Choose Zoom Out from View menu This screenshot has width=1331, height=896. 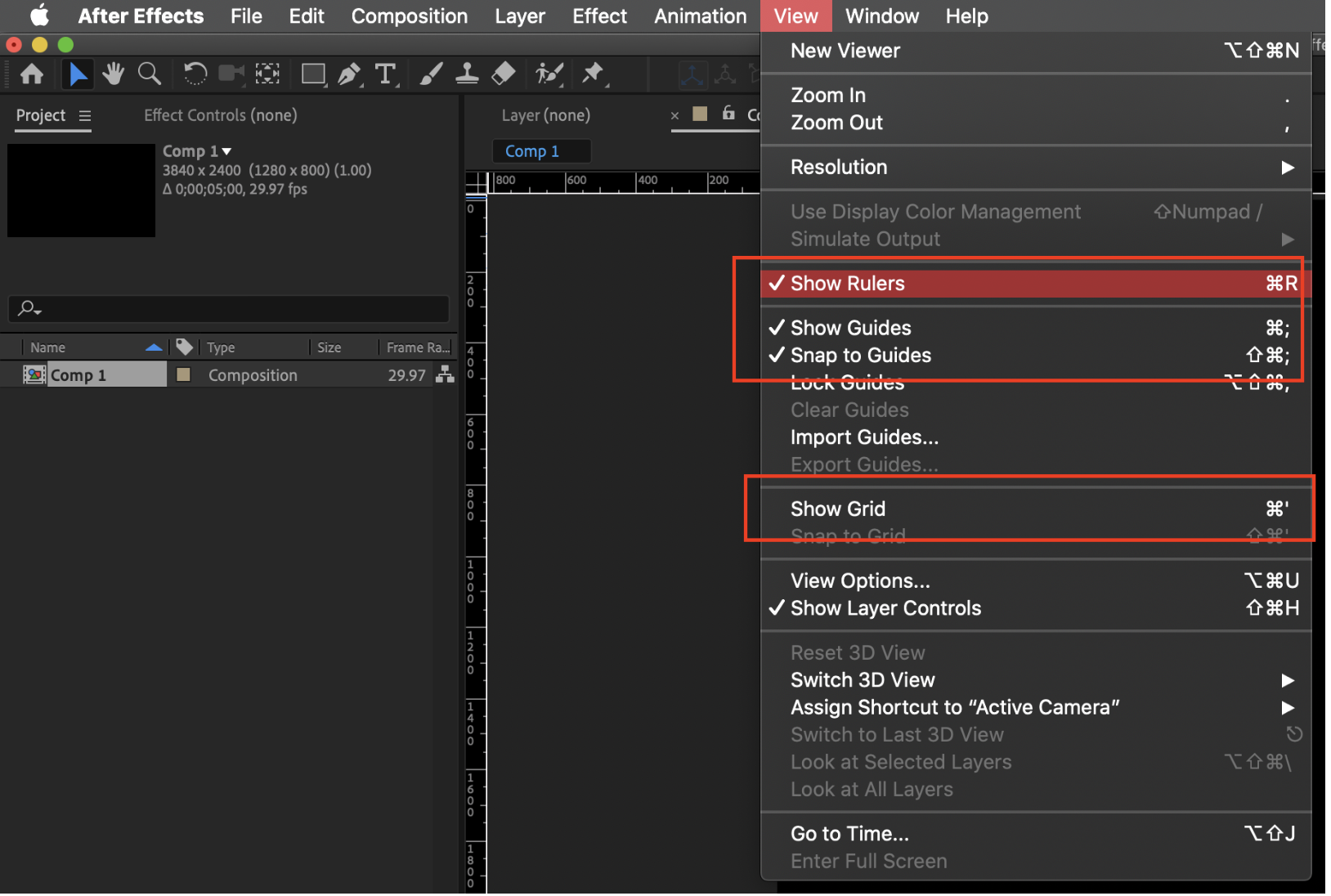coord(1036,123)
